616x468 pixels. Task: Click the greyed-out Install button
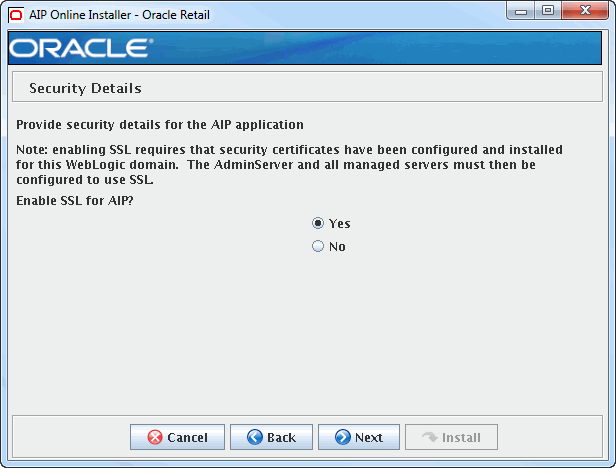[x=451, y=437]
